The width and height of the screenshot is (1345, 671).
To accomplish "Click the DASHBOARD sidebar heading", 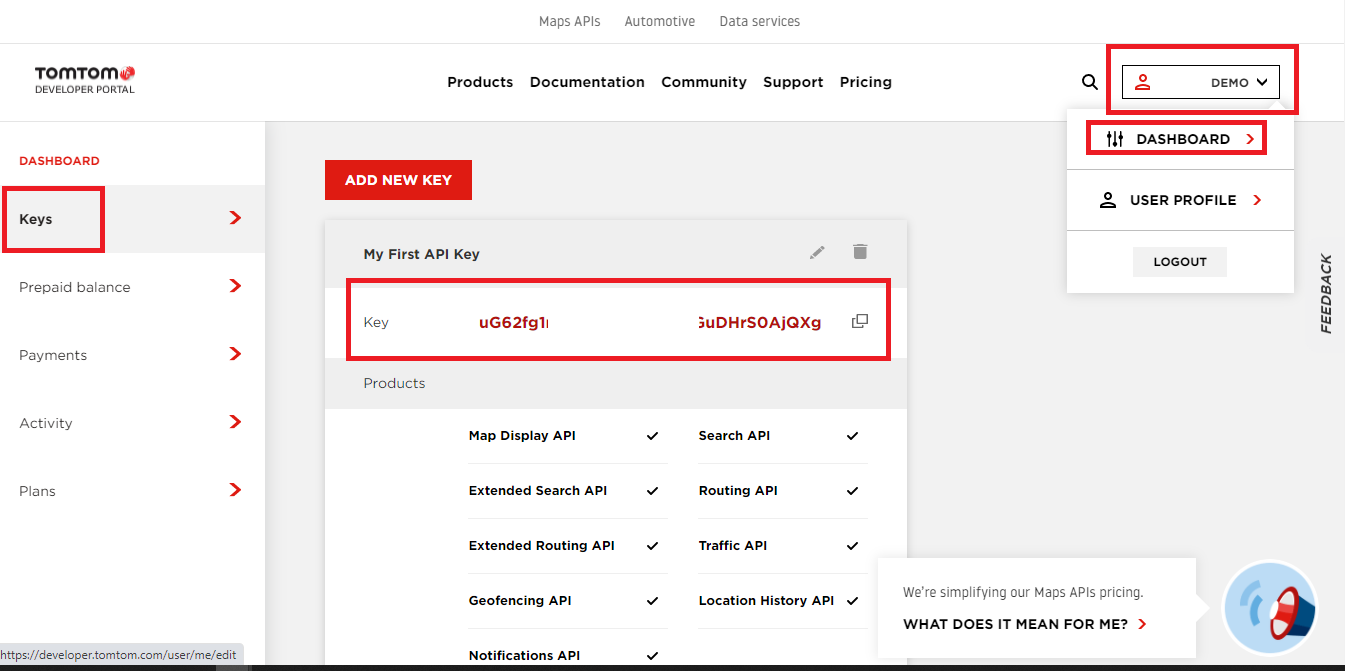I will [59, 160].
